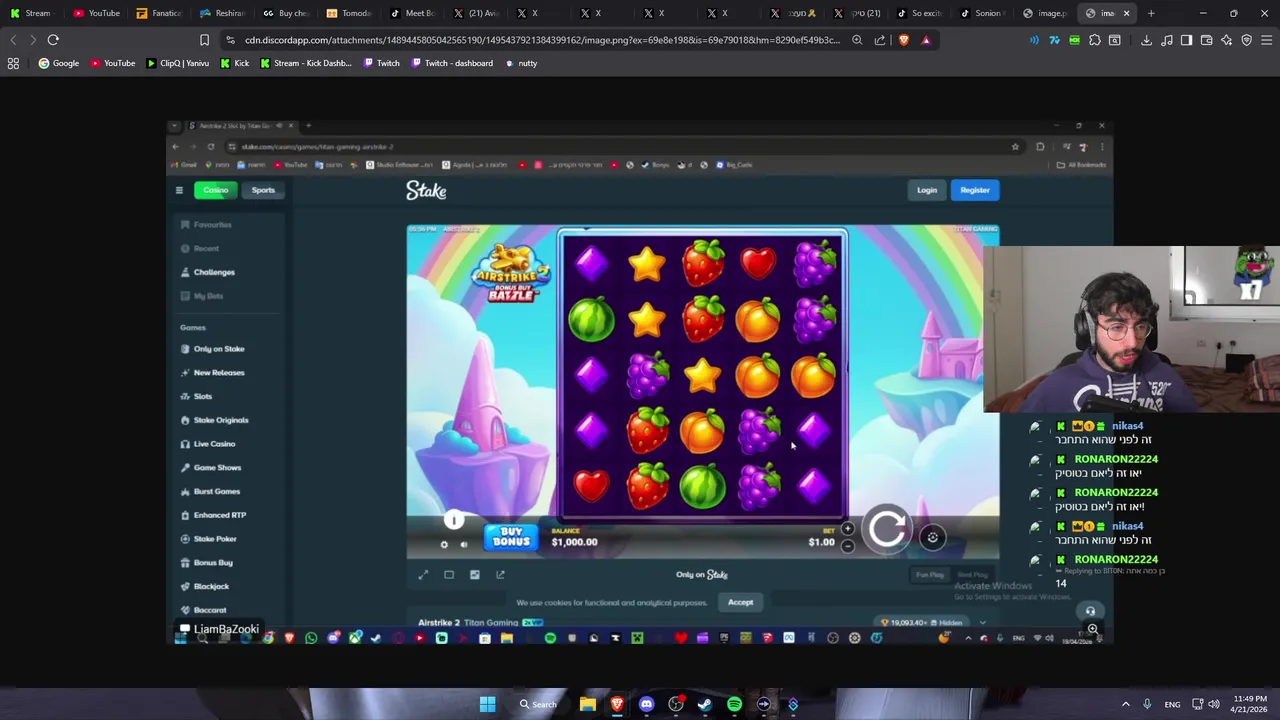Screen dimensions: 1280x720
Task: Open live stats chart icon below game
Action: pos(475,574)
